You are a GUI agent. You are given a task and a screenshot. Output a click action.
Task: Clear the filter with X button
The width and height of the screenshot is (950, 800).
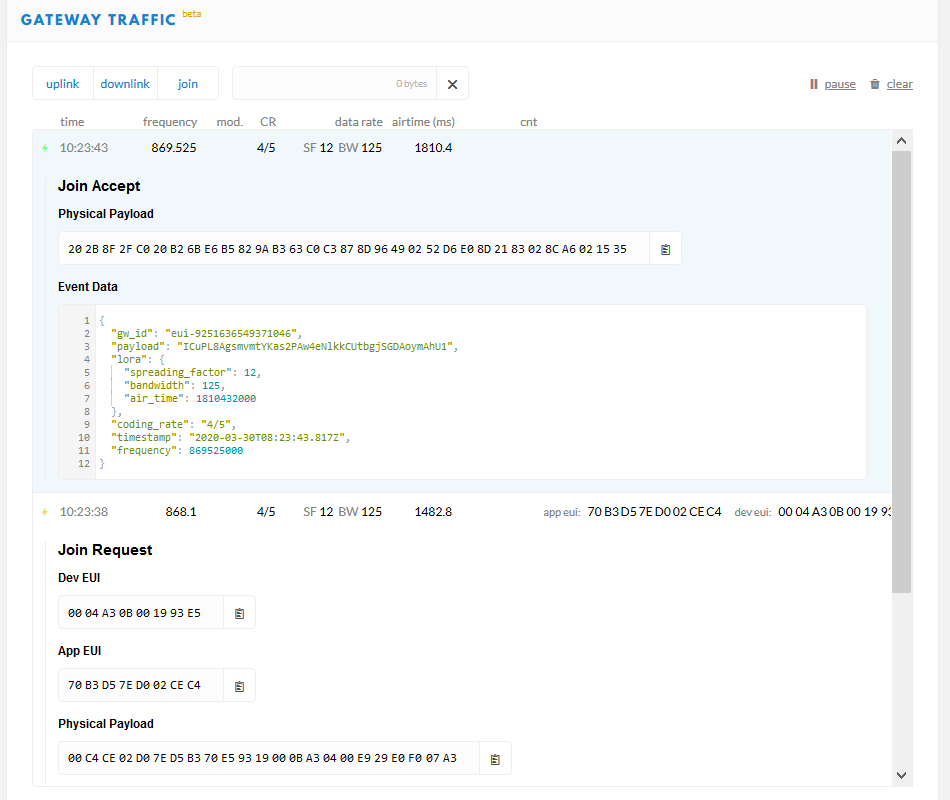pyautogui.click(x=452, y=84)
